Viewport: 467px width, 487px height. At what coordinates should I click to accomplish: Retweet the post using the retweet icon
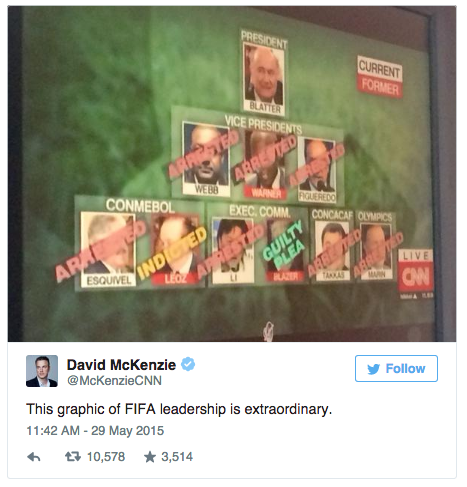click(x=73, y=456)
